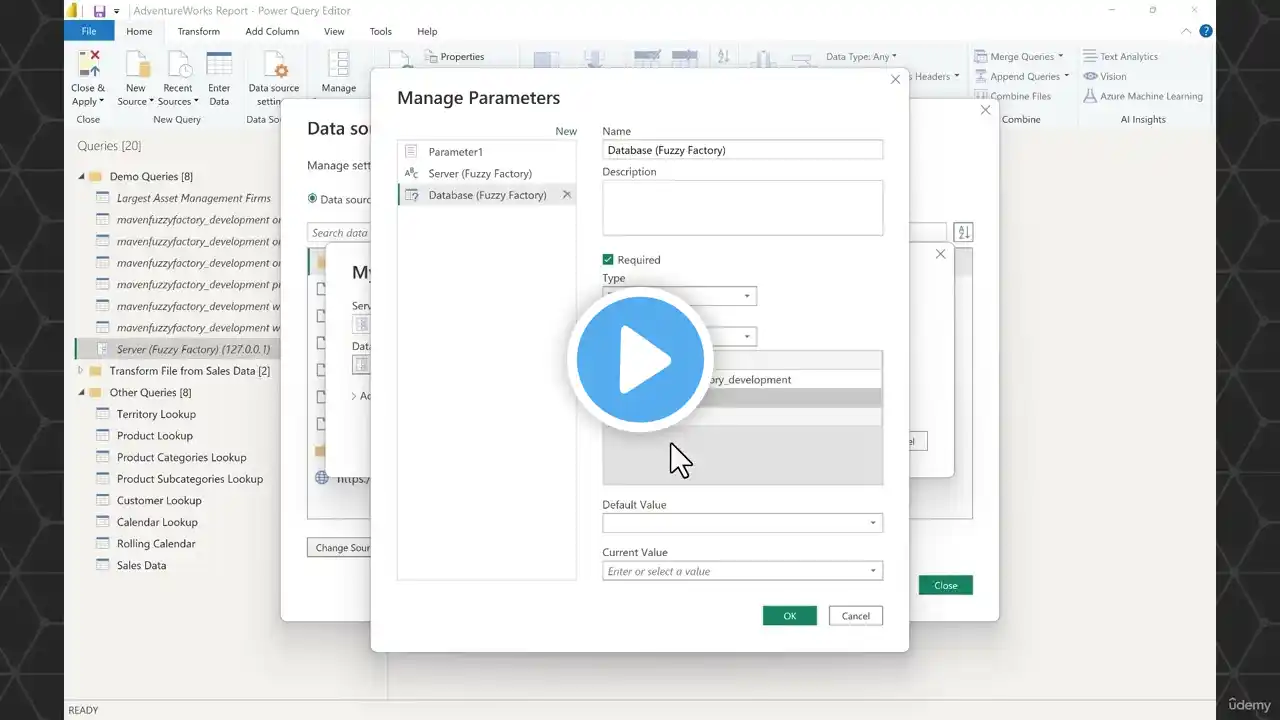This screenshot has height=720, width=1280.
Task: Click Cancel in Manage Parameters
Action: pos(855,616)
